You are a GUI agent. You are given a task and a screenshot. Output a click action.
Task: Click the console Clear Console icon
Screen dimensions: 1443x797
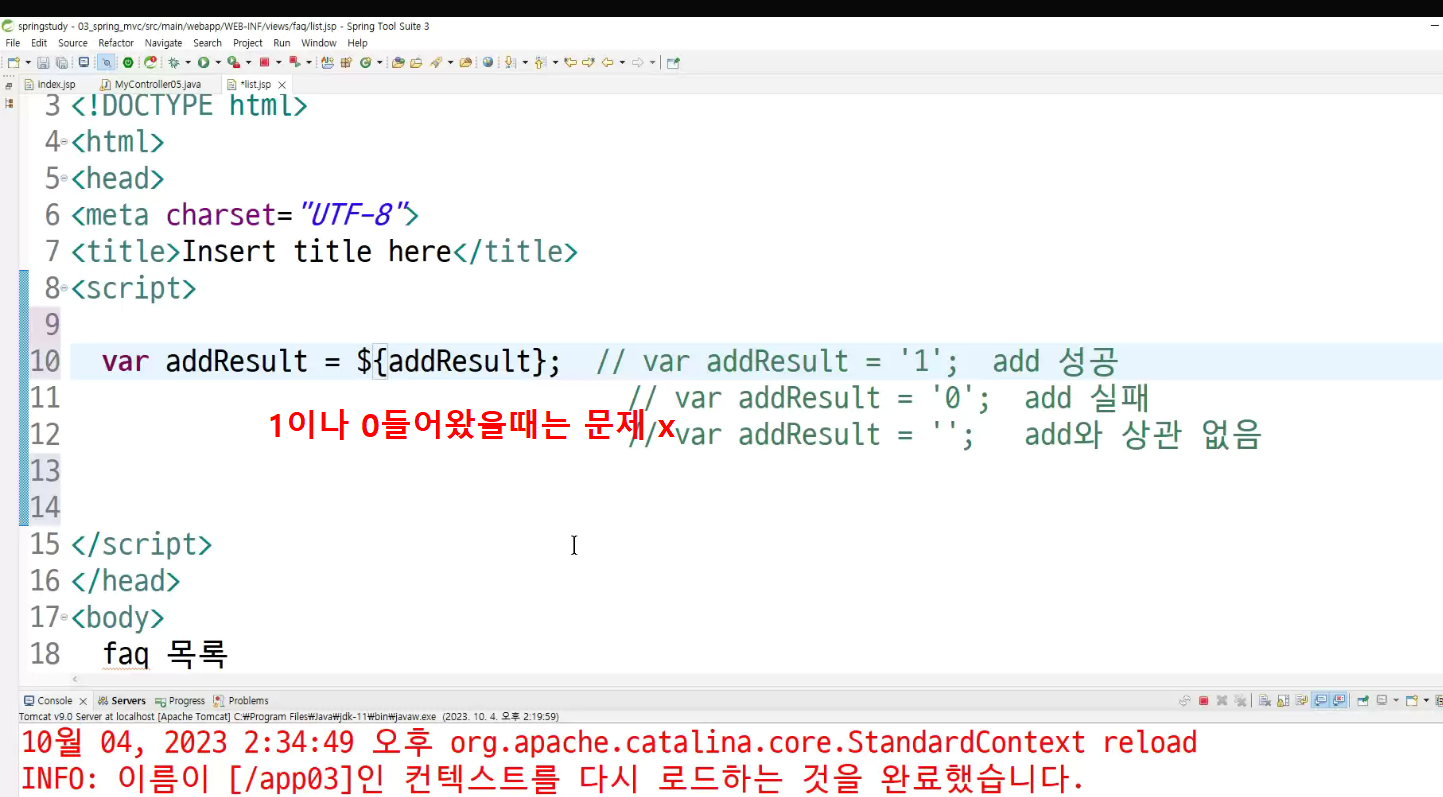1265,701
